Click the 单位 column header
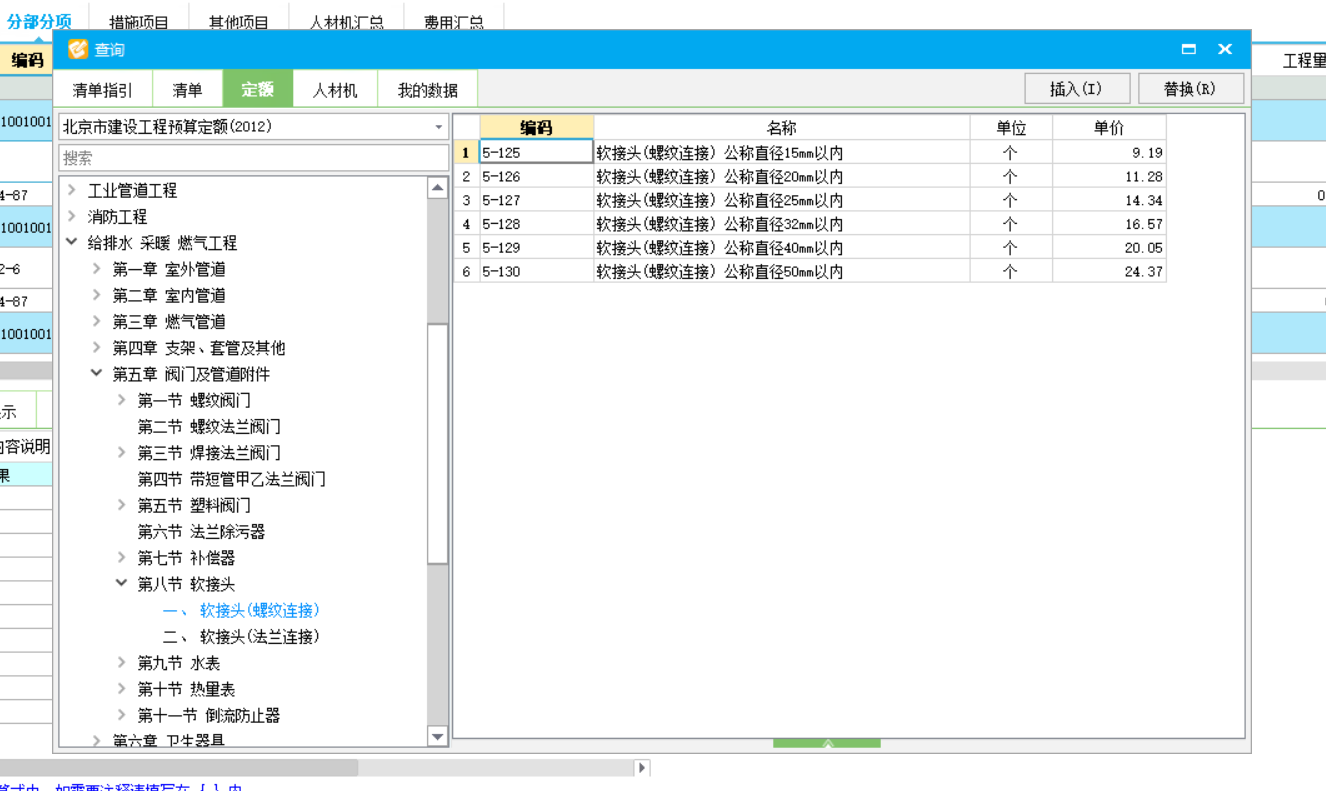 click(x=1011, y=127)
